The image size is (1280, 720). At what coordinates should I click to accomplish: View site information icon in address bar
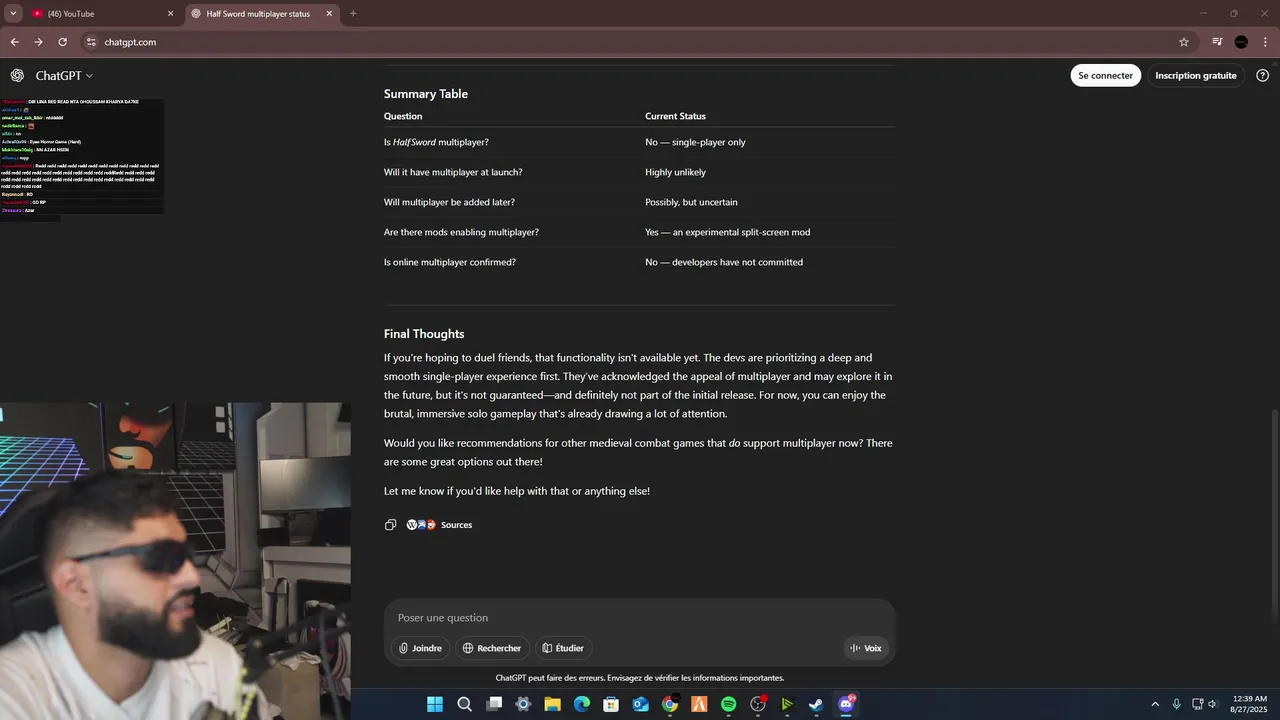tap(91, 42)
